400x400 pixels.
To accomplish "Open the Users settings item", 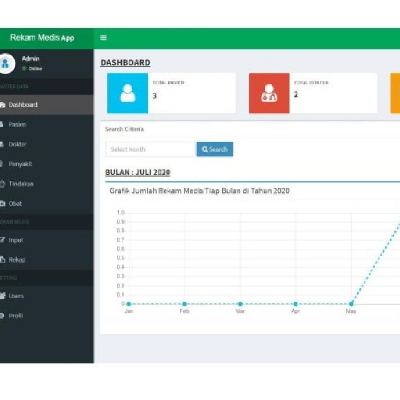I will (x=47, y=296).
